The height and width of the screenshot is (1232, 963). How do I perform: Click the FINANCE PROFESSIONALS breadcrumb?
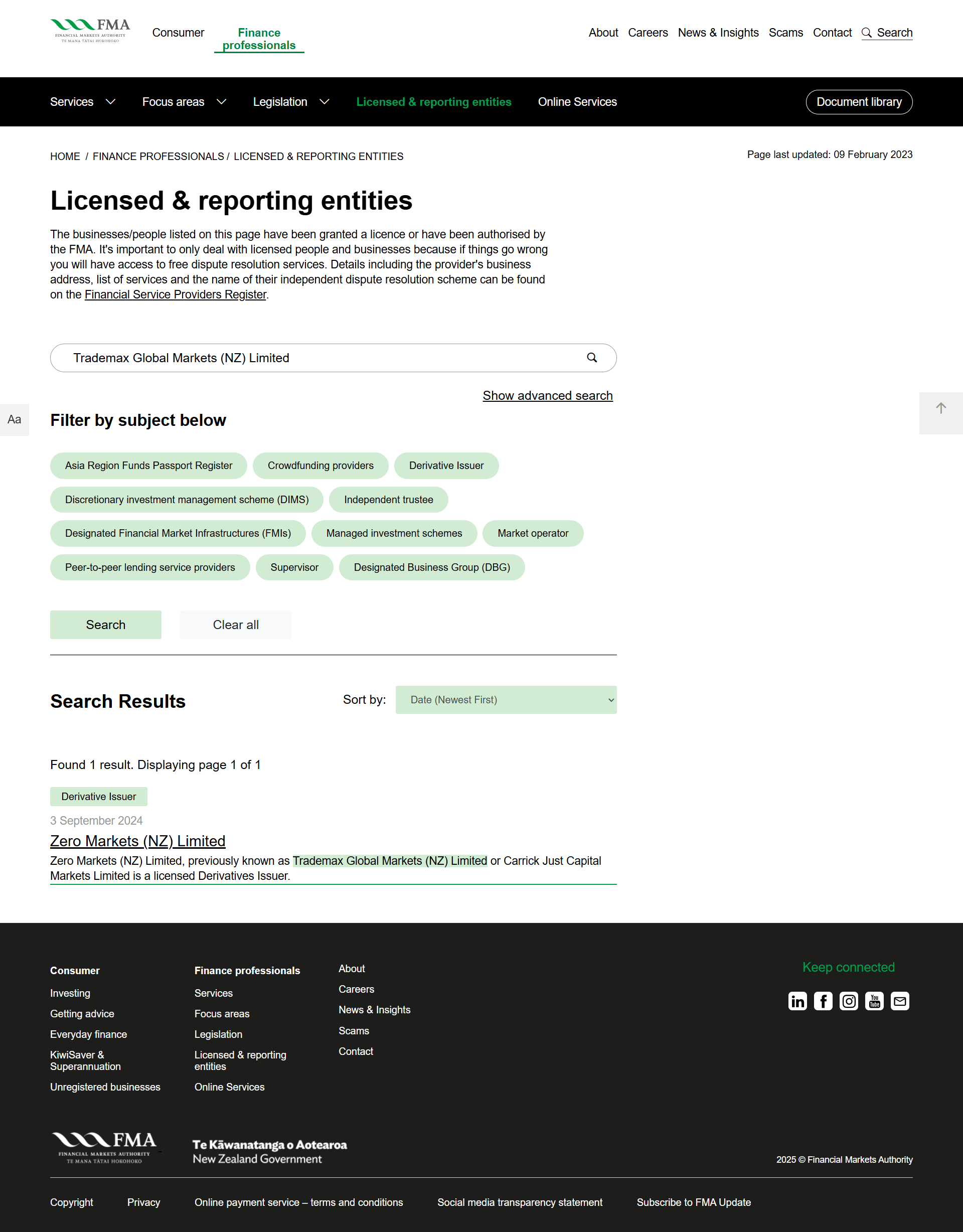pyautogui.click(x=158, y=156)
